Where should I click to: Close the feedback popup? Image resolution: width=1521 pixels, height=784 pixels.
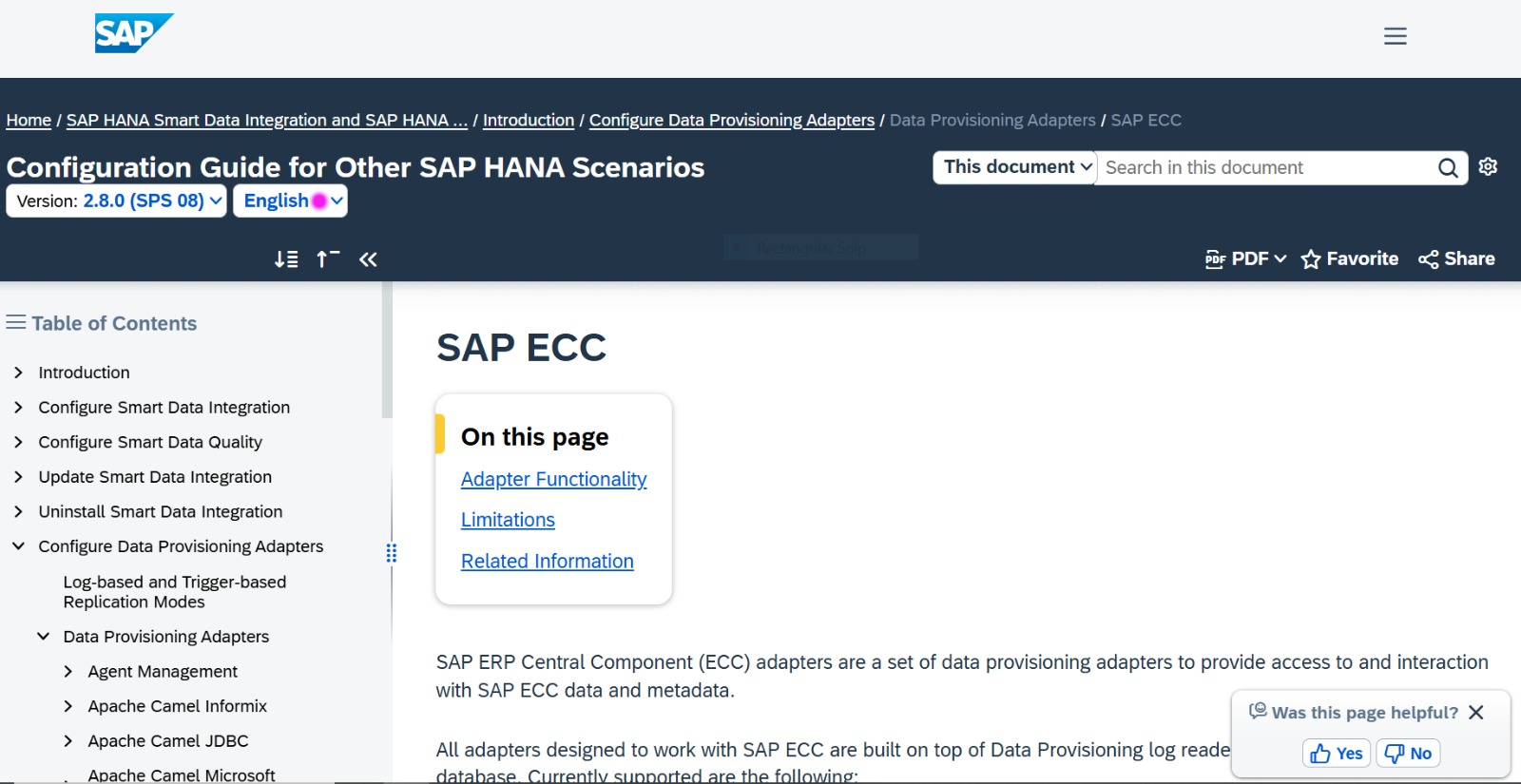[1475, 713]
